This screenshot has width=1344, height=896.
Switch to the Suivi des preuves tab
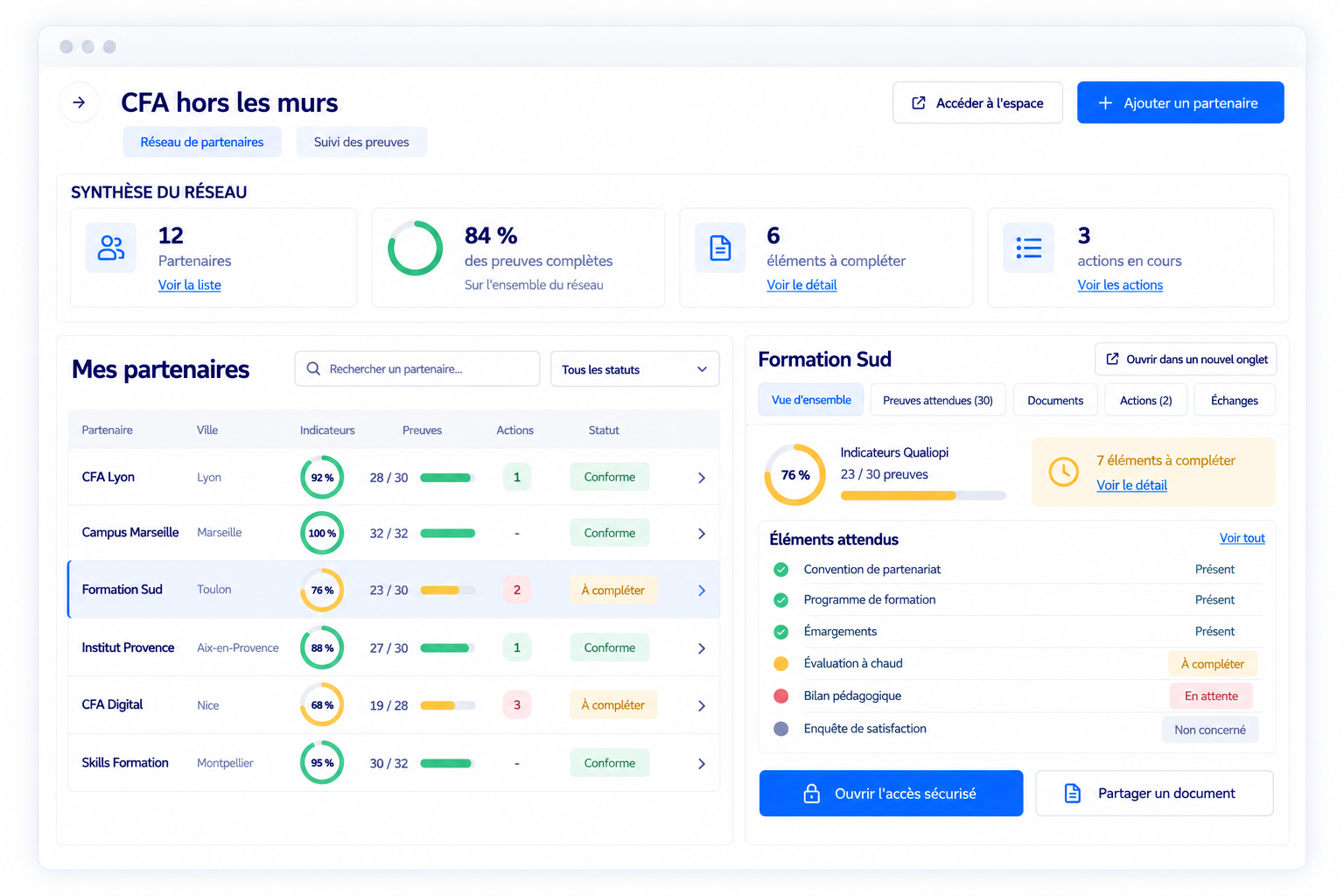(361, 142)
